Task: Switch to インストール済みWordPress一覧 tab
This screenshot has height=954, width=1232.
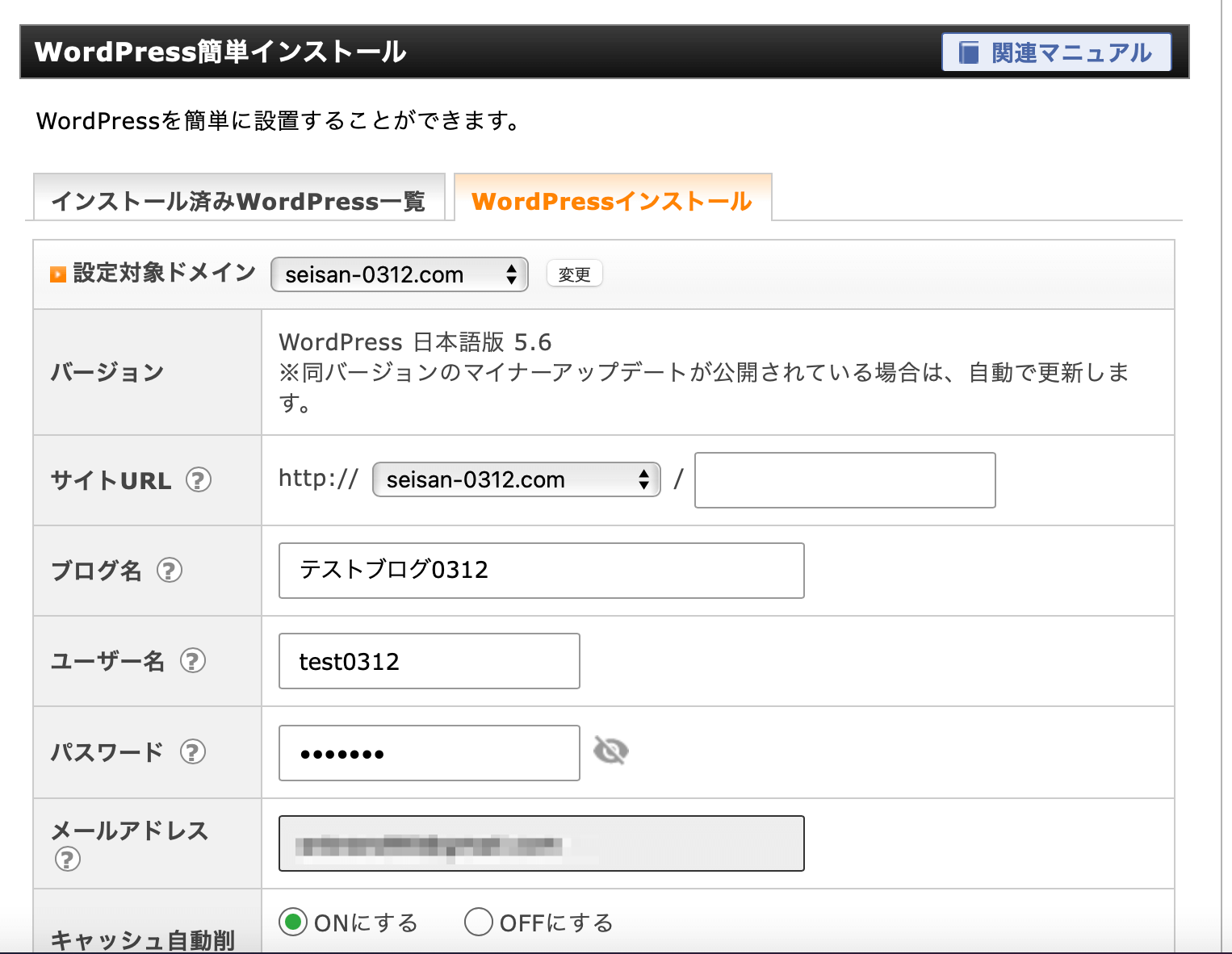Action: 238,200
